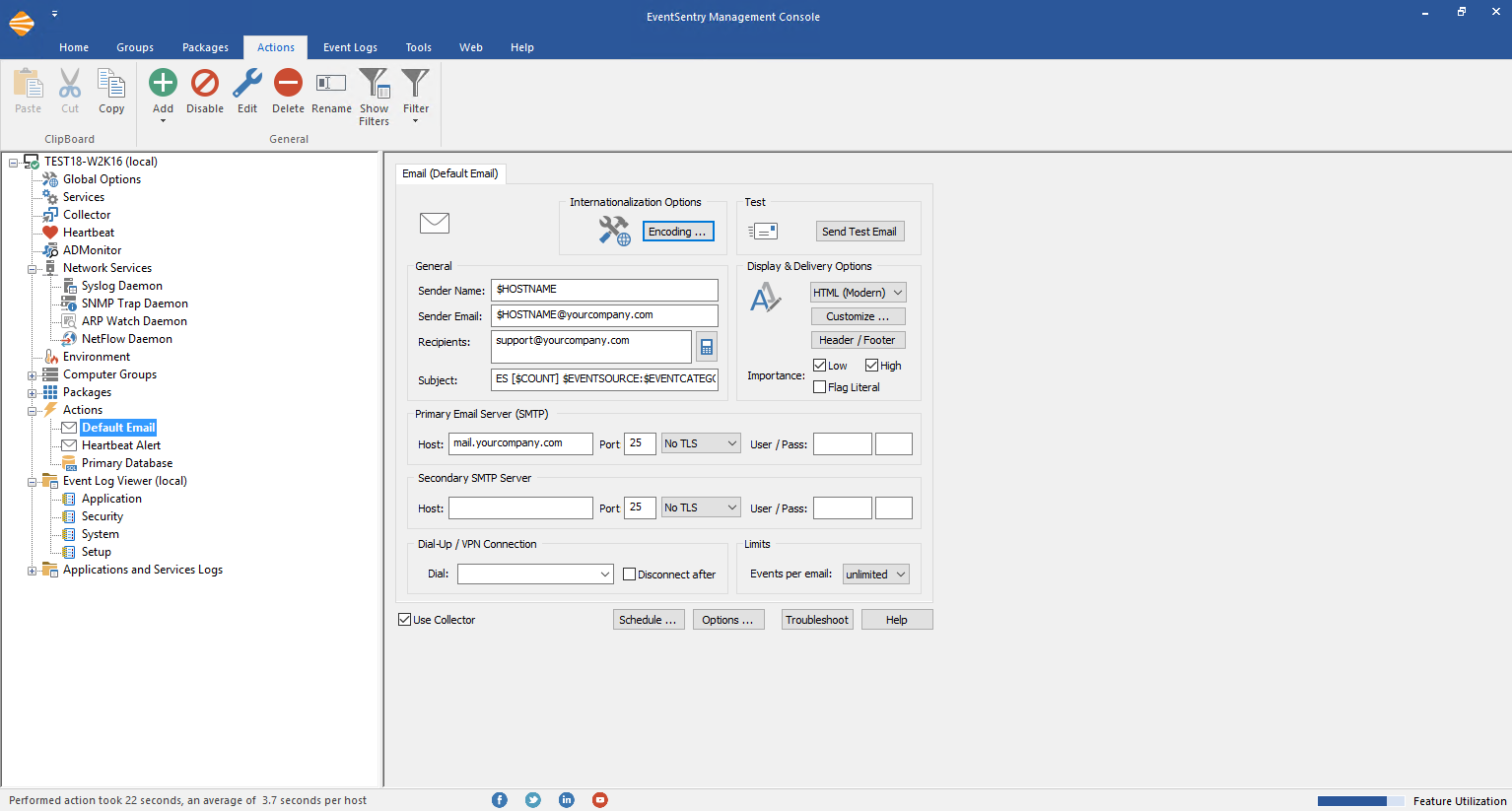Open the Groups ribbon tab
The width and height of the screenshot is (1512, 811).
(x=135, y=47)
